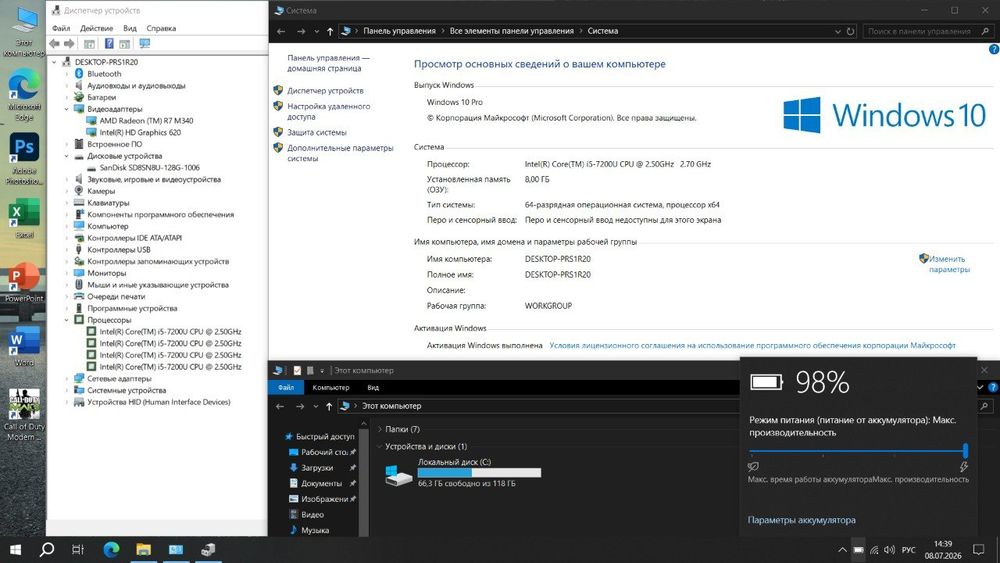1000x563 pixels.
Task: Collapse Дисковые устройства tree node
Action: pyautogui.click(x=66, y=156)
